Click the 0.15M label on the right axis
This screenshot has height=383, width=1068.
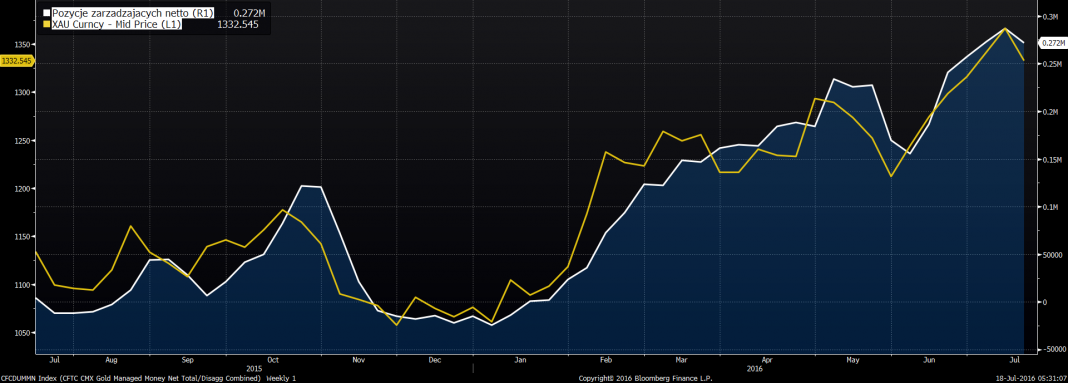tap(1052, 159)
